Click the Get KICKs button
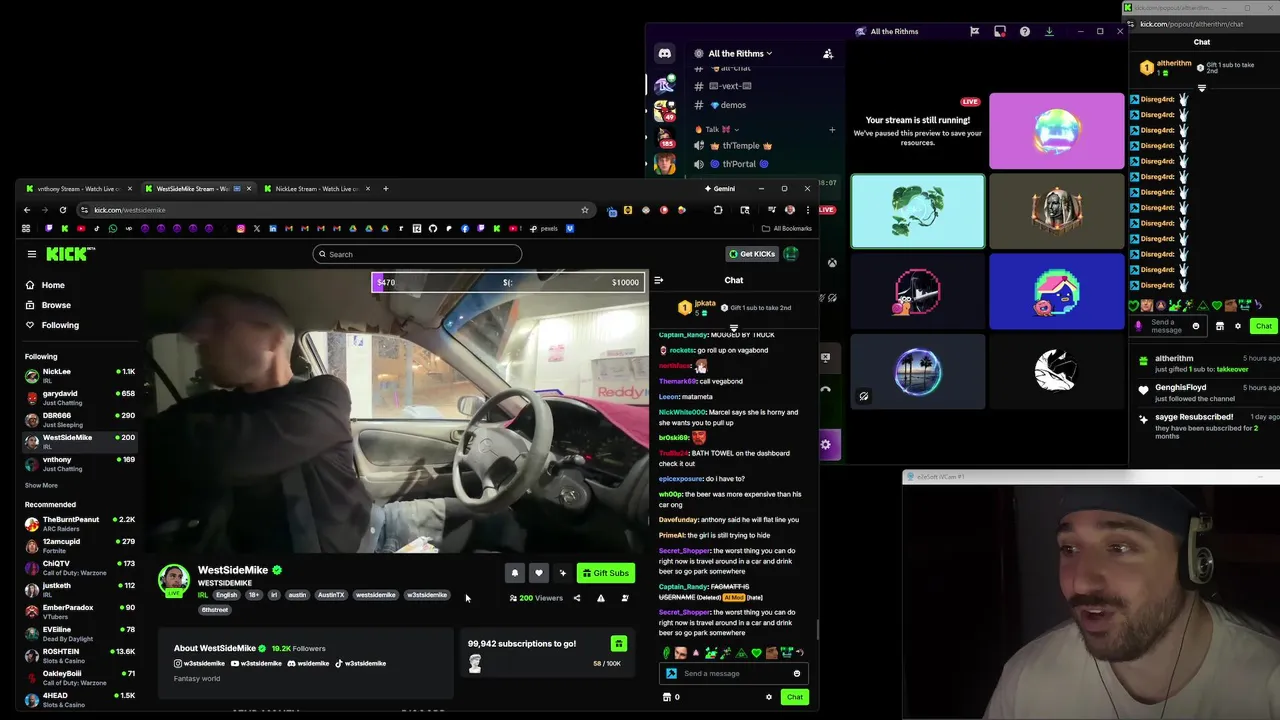The height and width of the screenshot is (720, 1280). click(752, 254)
